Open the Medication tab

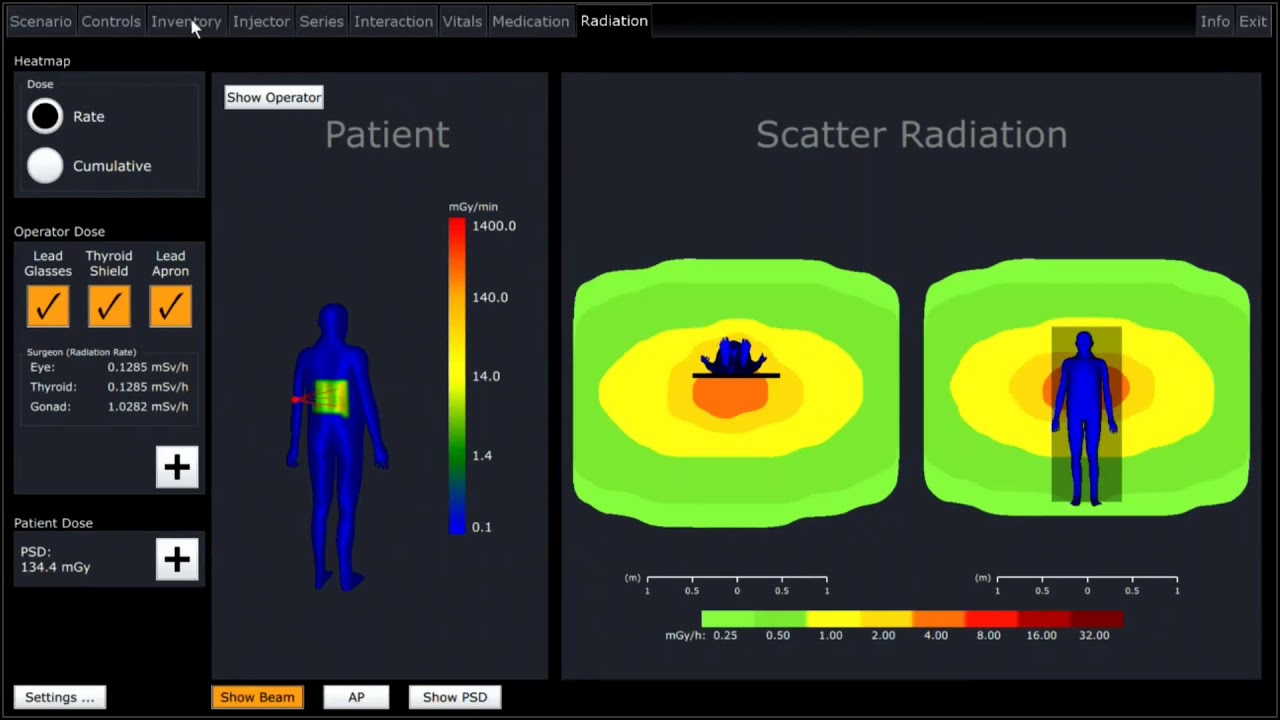click(x=530, y=21)
